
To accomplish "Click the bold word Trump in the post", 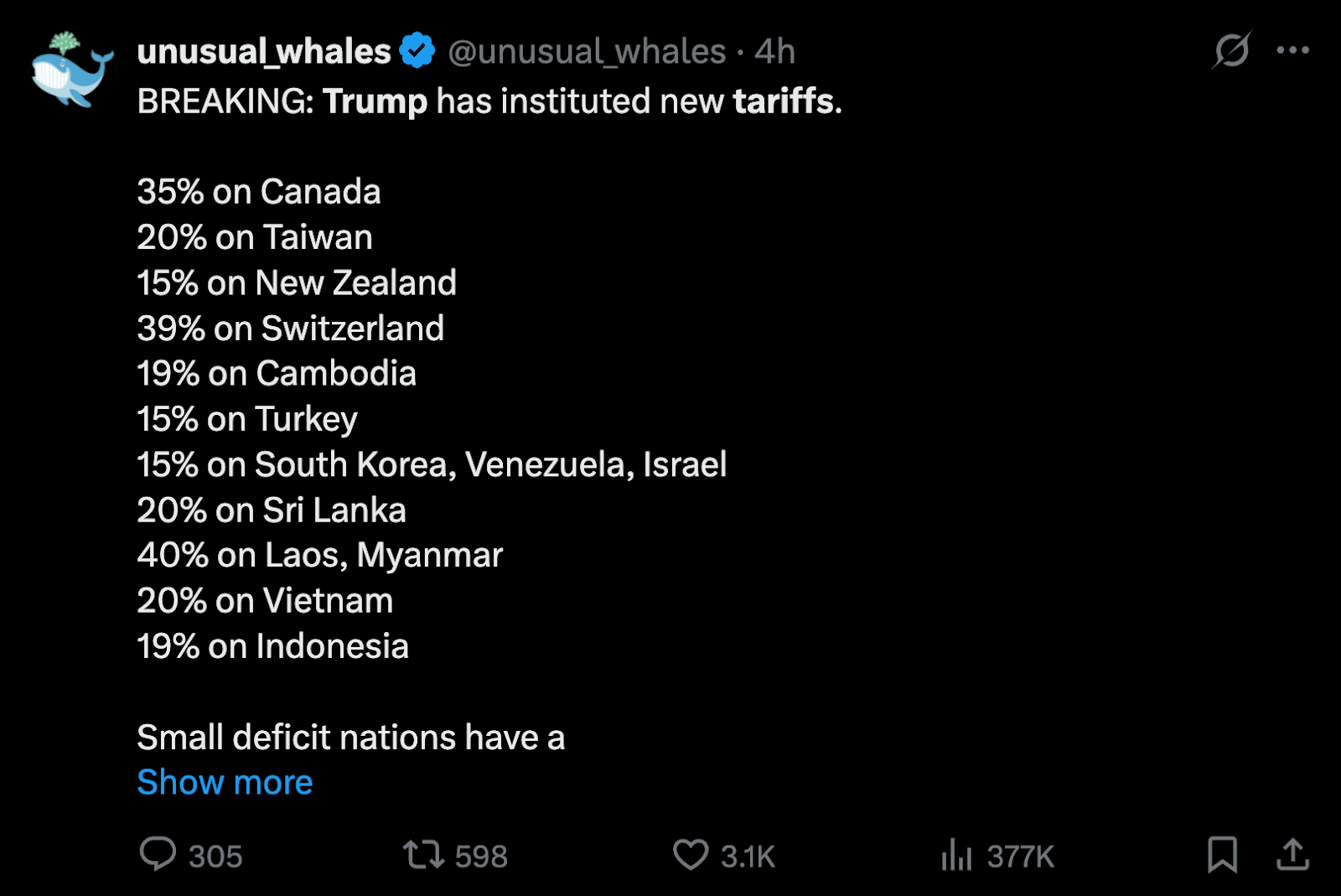I will [375, 101].
